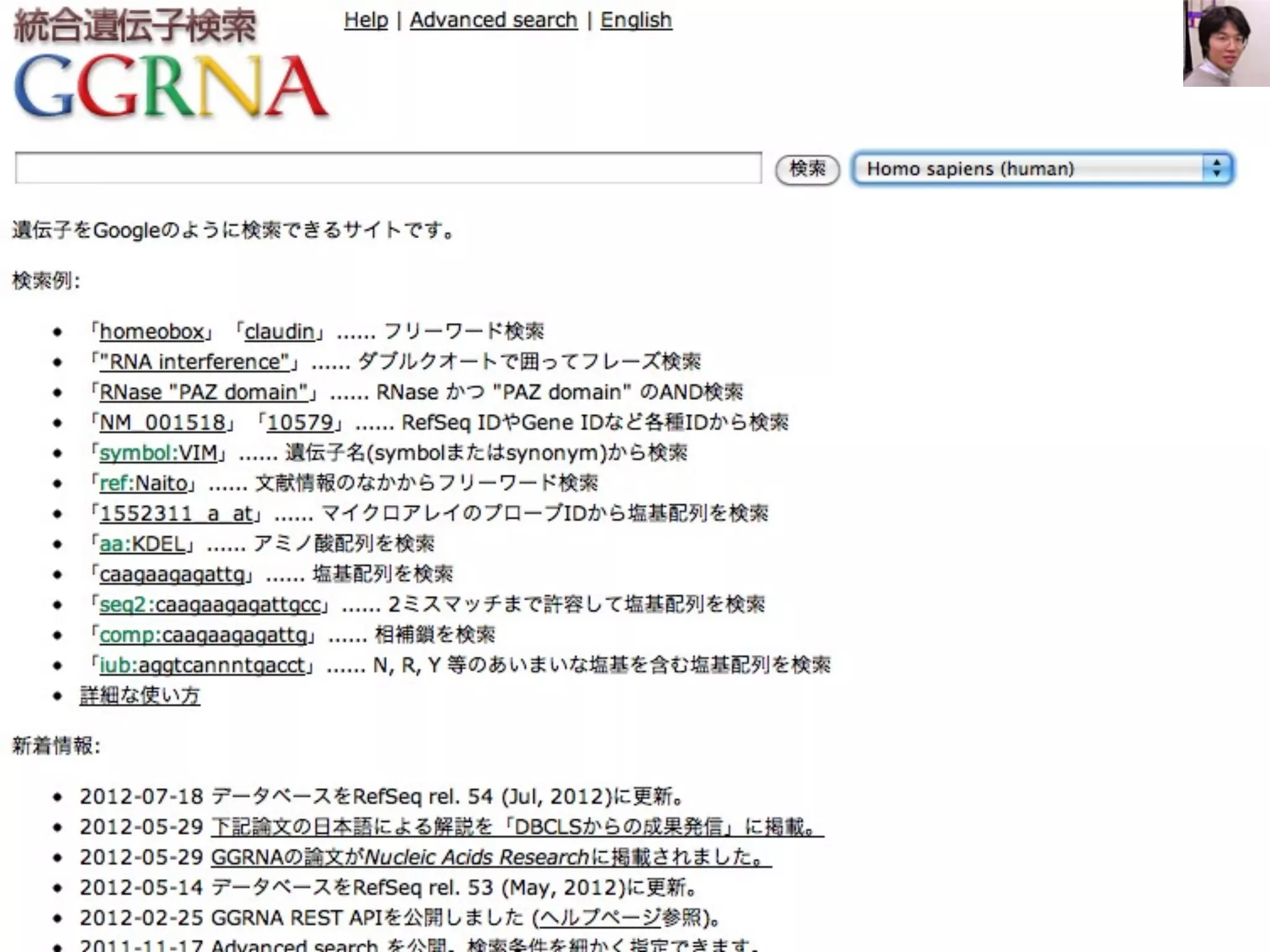The width and height of the screenshot is (1270, 952).
Task: Try the claudin example search
Action: coord(279,332)
